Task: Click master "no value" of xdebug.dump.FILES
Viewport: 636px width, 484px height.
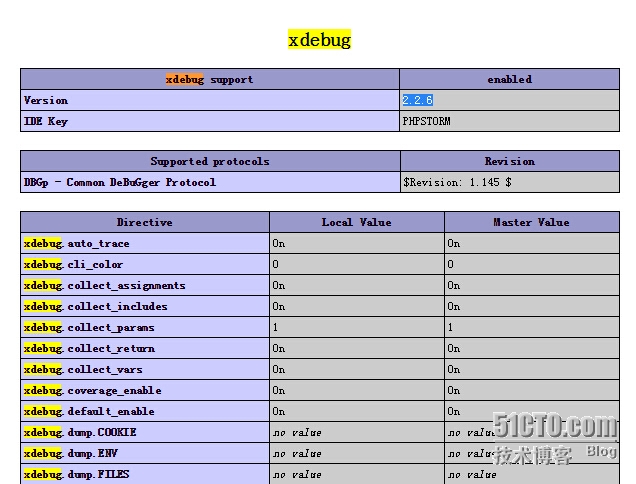Action: tap(472, 475)
